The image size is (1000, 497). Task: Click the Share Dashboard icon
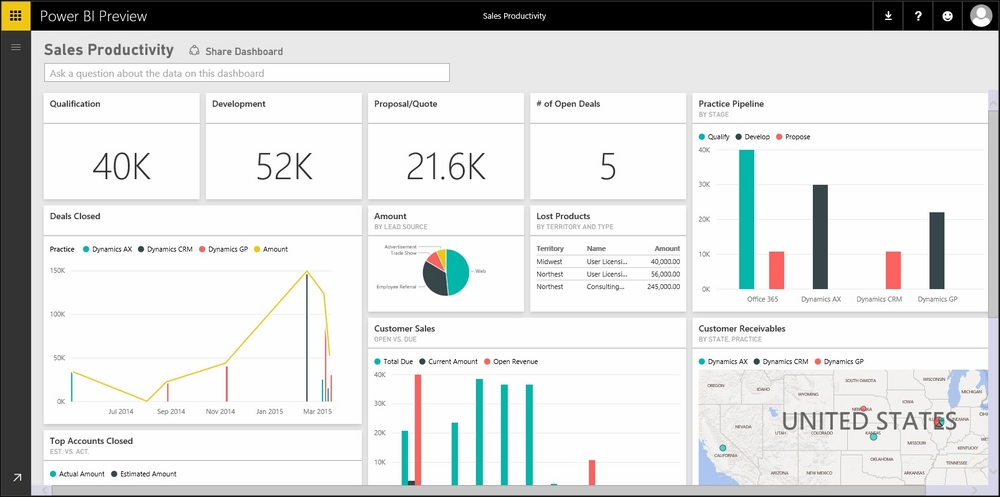tap(195, 50)
